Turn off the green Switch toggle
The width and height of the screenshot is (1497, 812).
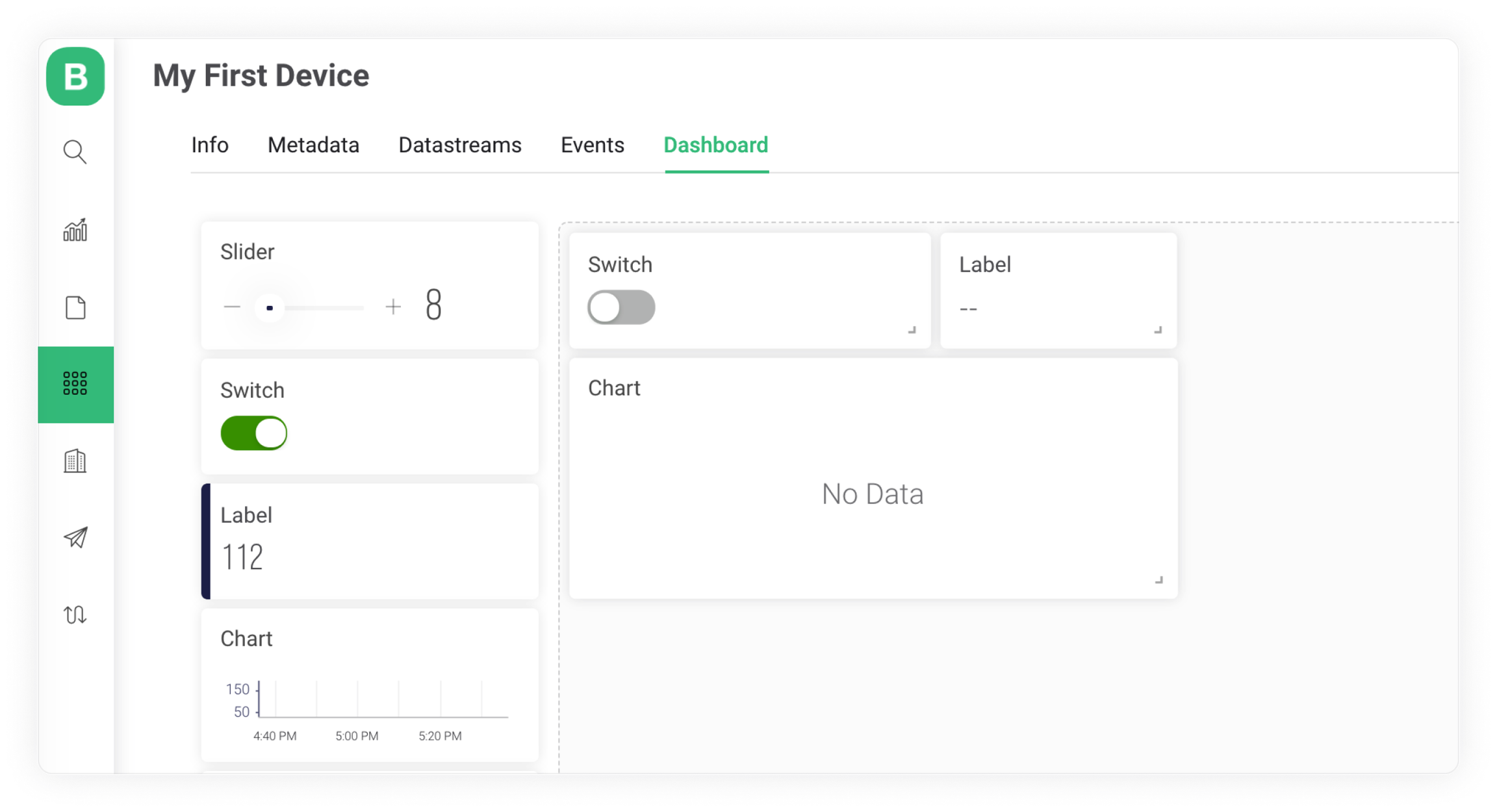pyautogui.click(x=254, y=433)
